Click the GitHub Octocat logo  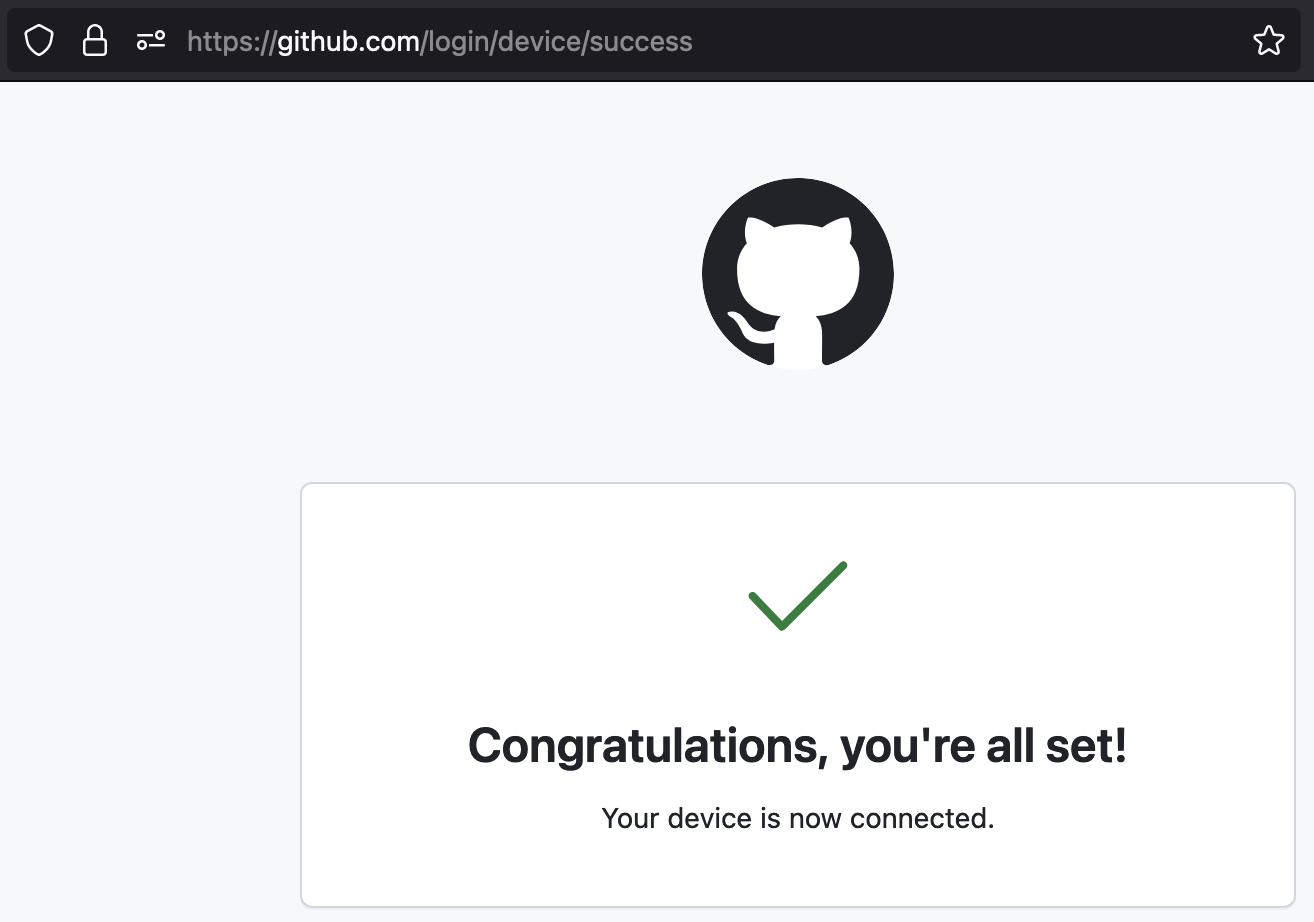tap(797, 273)
